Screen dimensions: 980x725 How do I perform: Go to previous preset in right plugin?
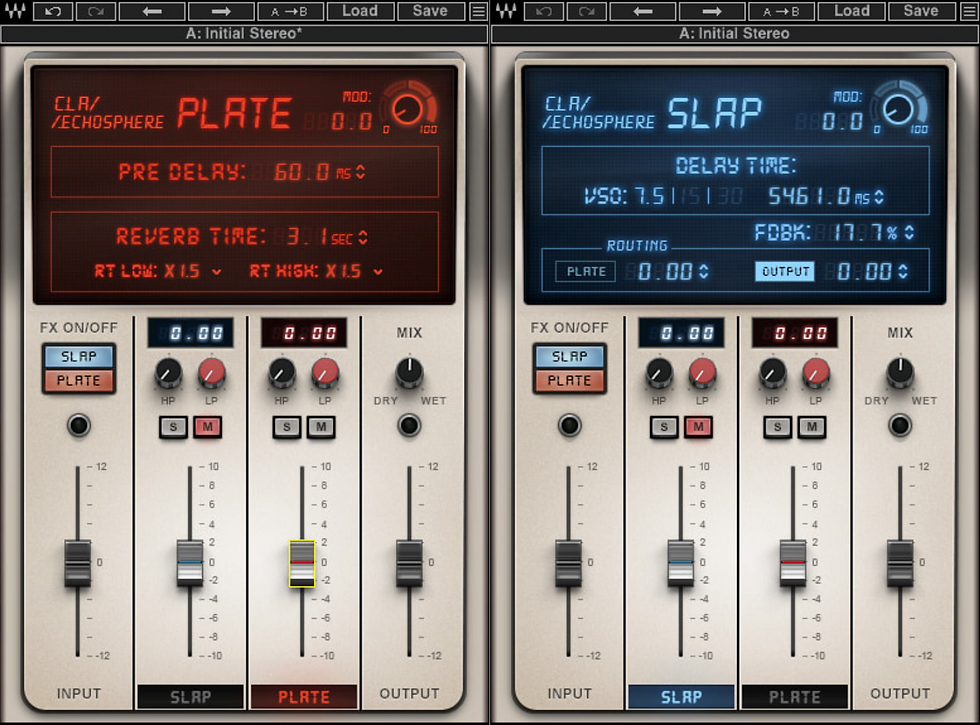coord(642,11)
